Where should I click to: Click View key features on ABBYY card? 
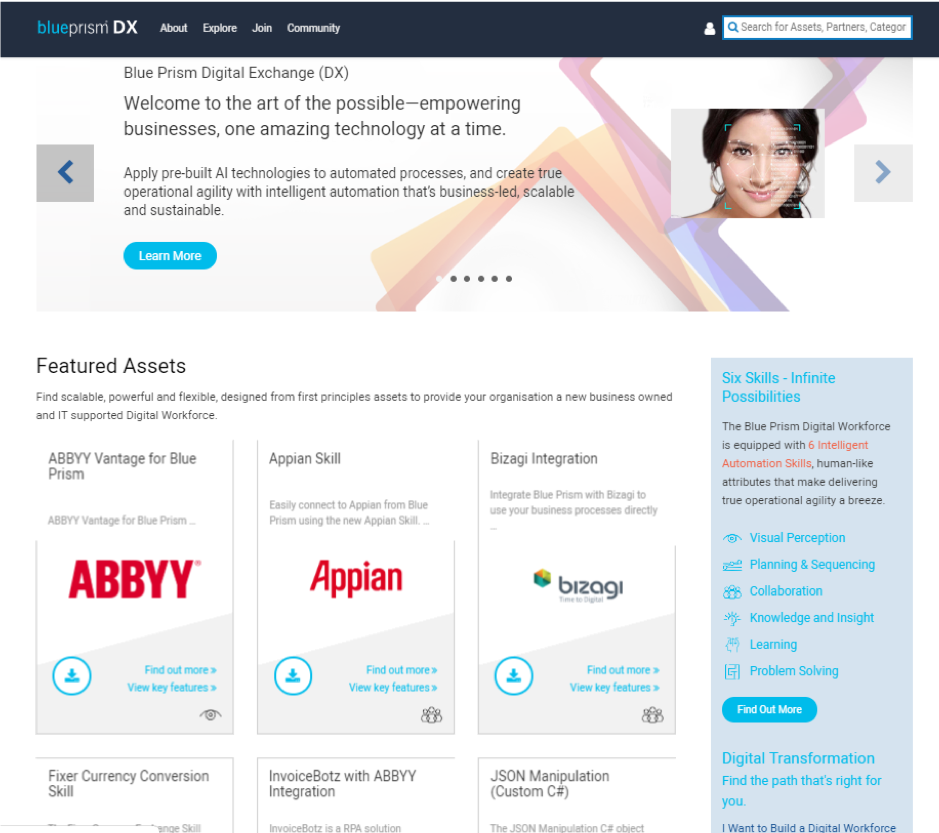pos(172,687)
